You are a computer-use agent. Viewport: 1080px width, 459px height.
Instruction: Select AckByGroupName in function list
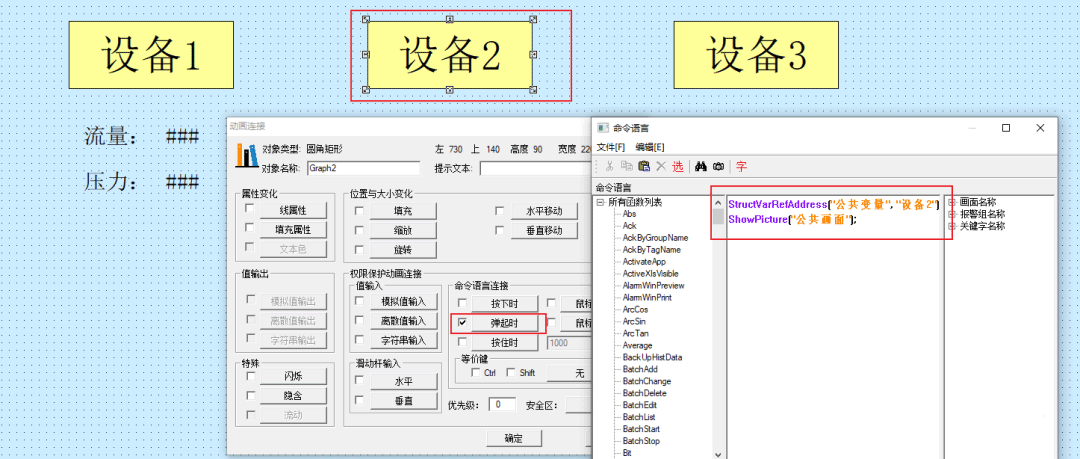655,238
